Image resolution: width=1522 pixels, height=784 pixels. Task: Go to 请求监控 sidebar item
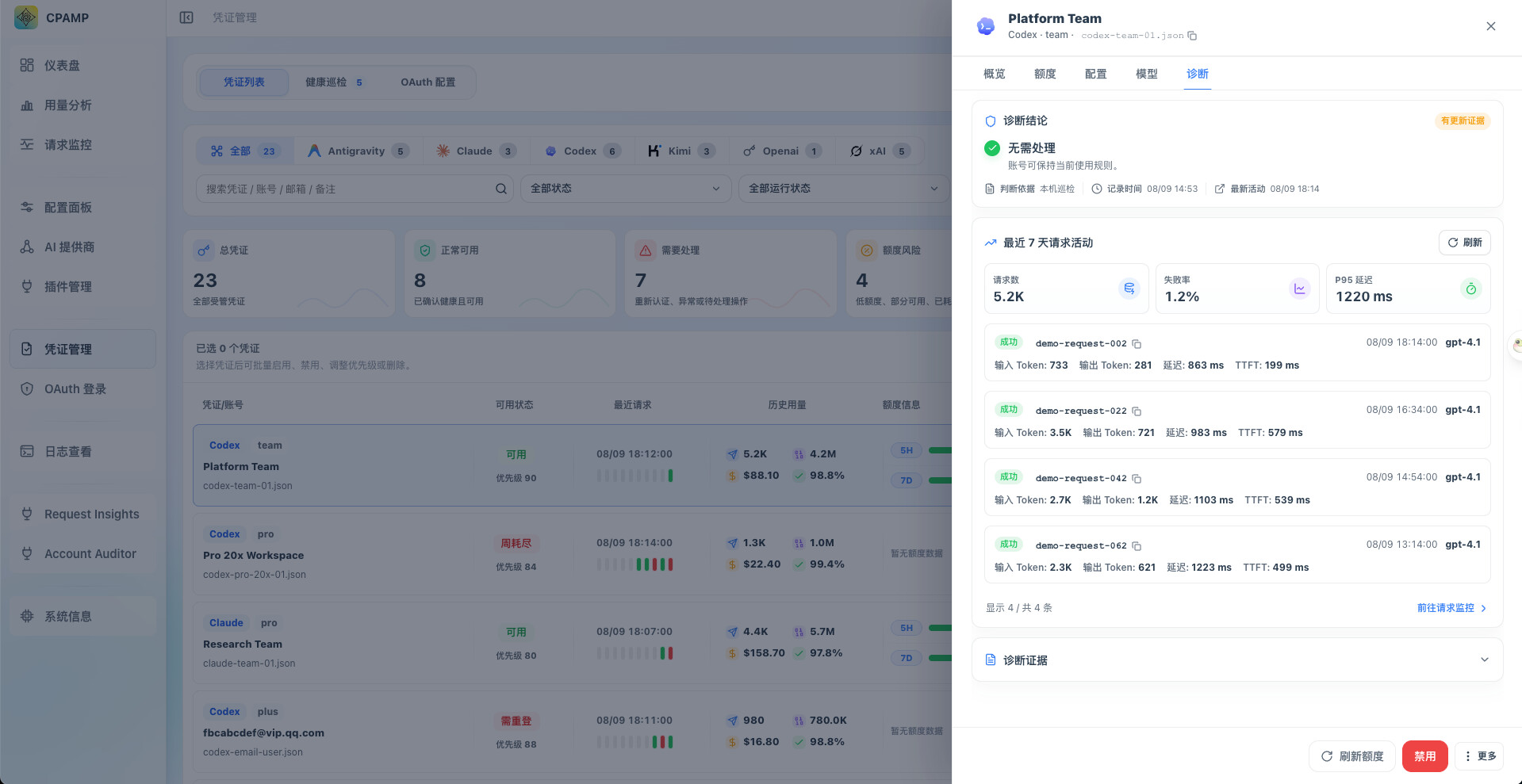coord(82,144)
